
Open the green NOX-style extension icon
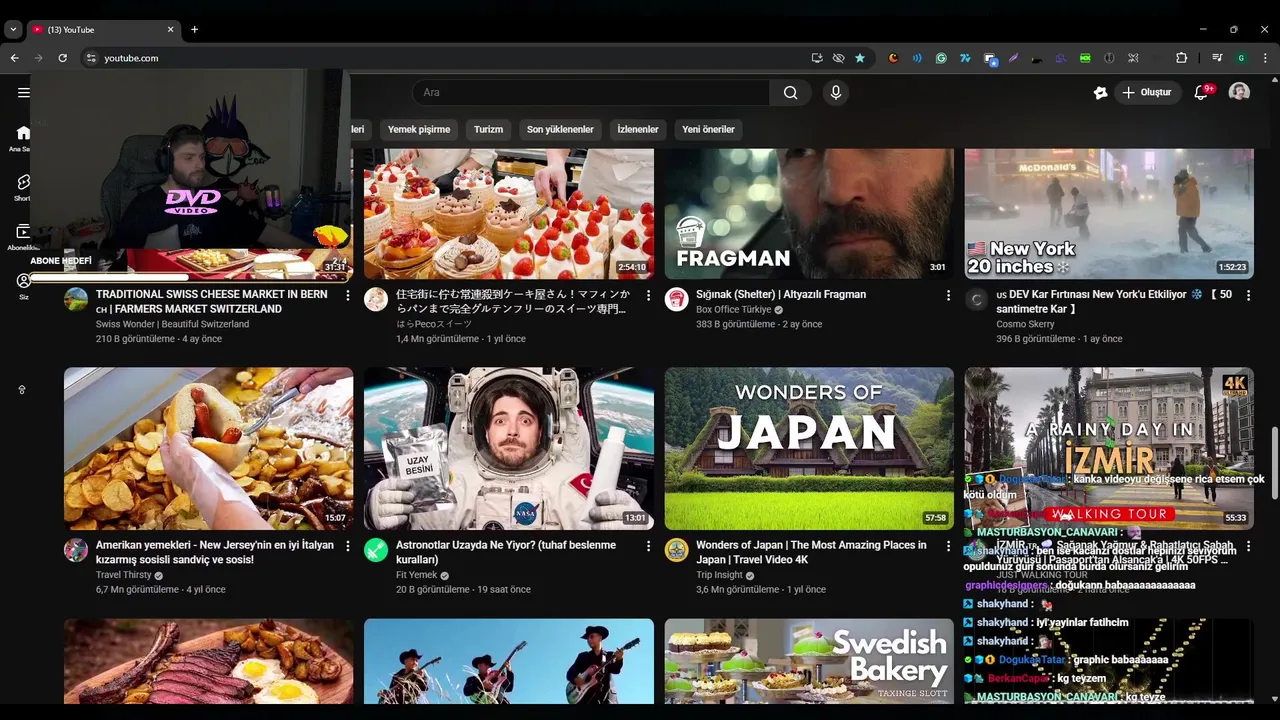[x=1085, y=58]
